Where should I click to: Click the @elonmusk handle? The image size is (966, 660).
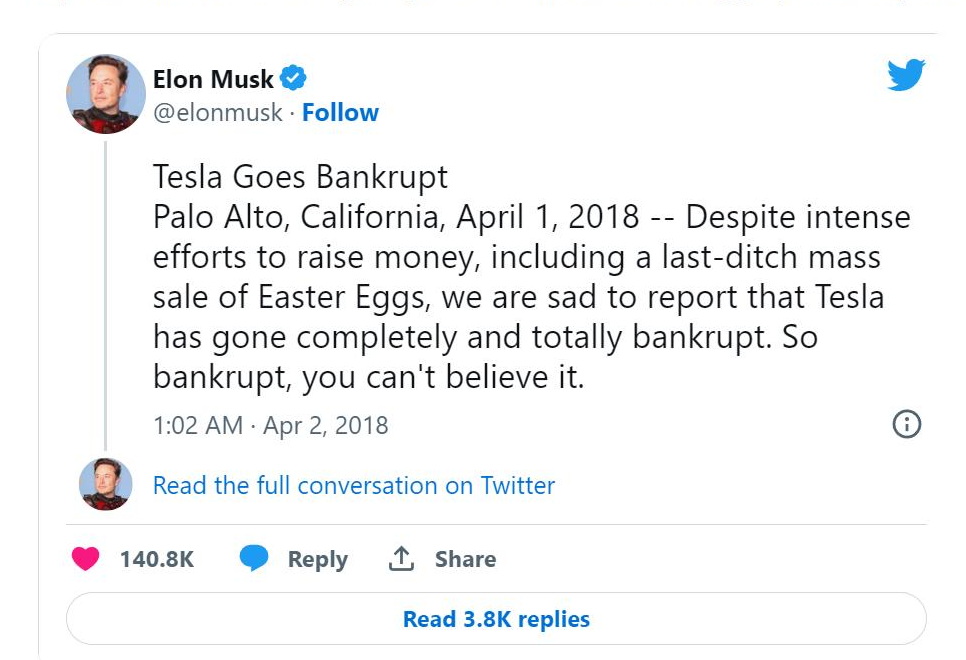(x=217, y=113)
